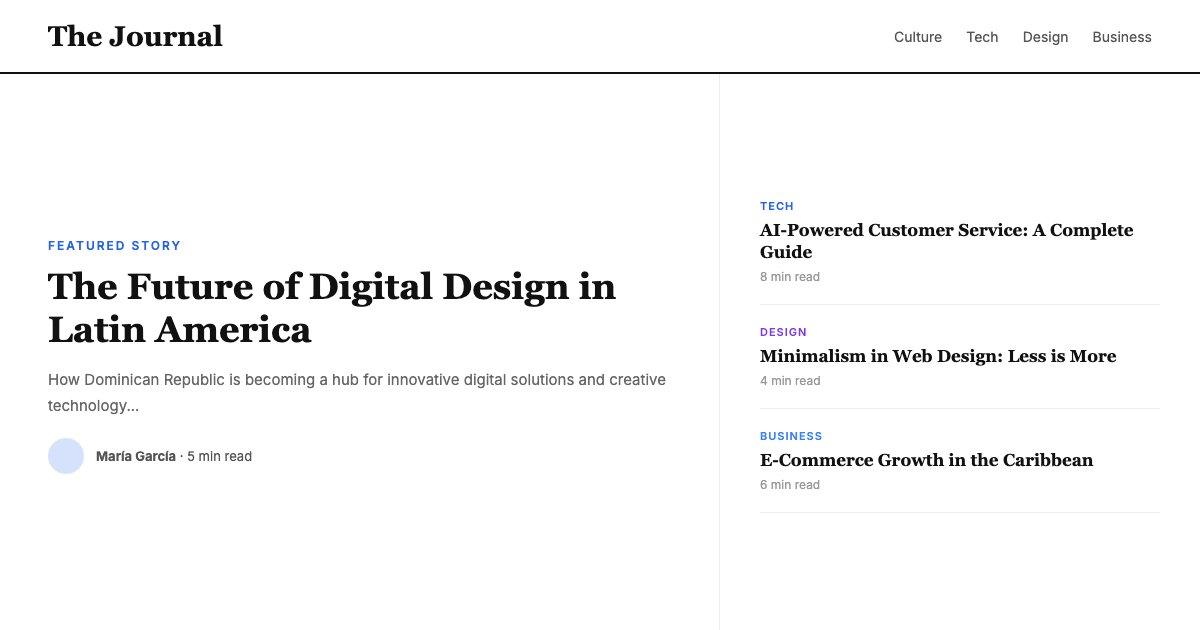Open the Business section in navigation

pos(1122,37)
